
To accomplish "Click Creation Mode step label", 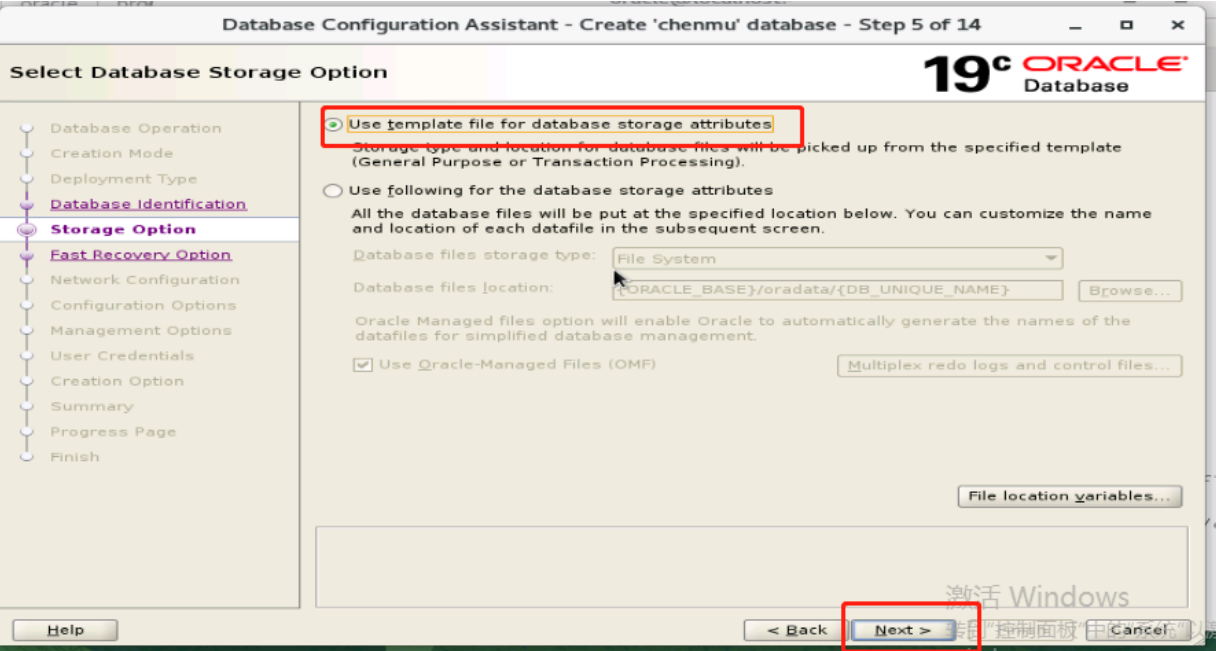I will [x=112, y=153].
